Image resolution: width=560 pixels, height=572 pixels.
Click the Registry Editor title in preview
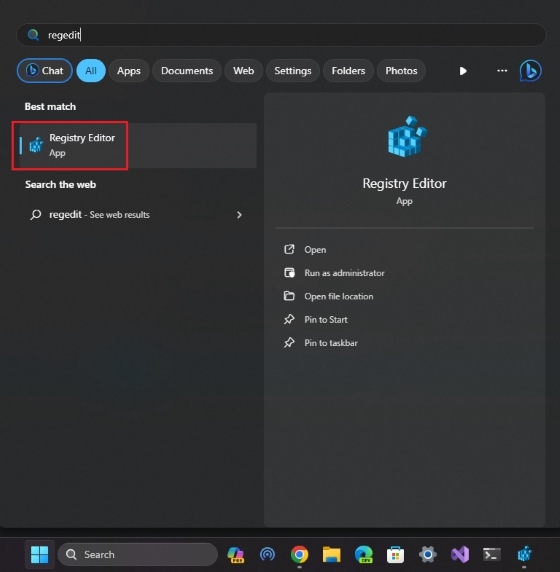click(x=404, y=183)
